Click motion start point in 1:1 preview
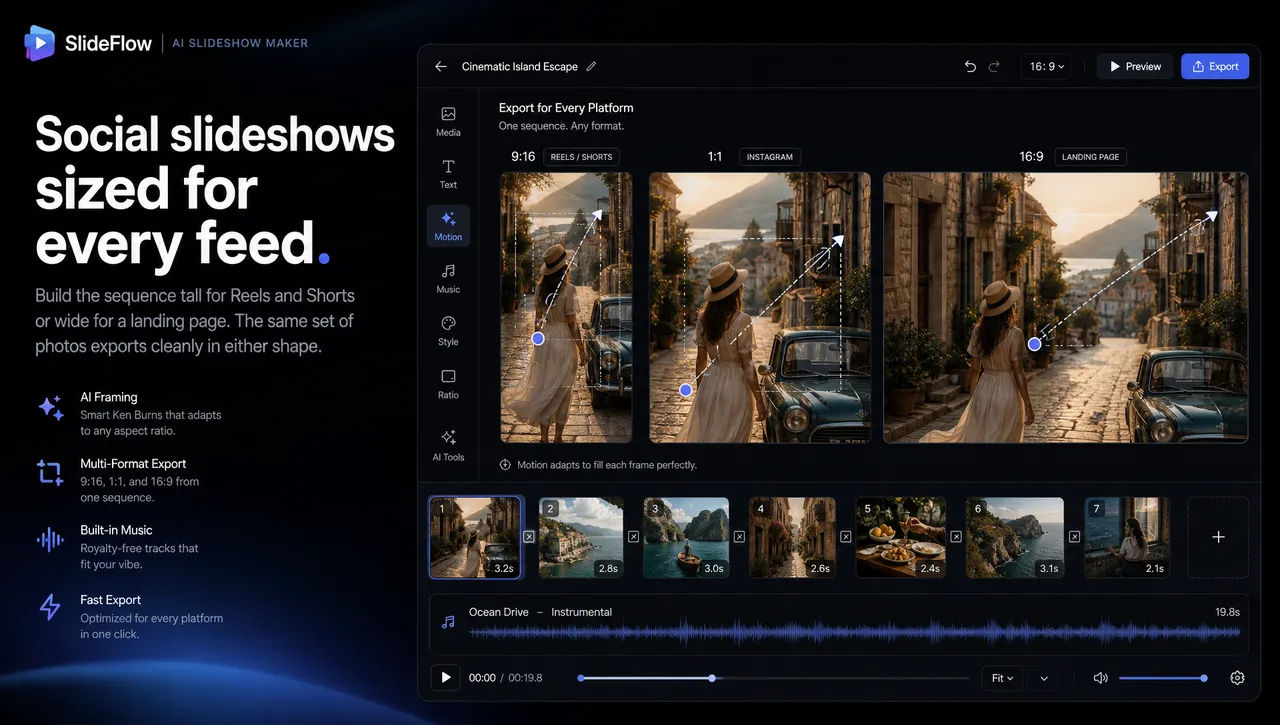The image size is (1280, 725). tap(685, 390)
